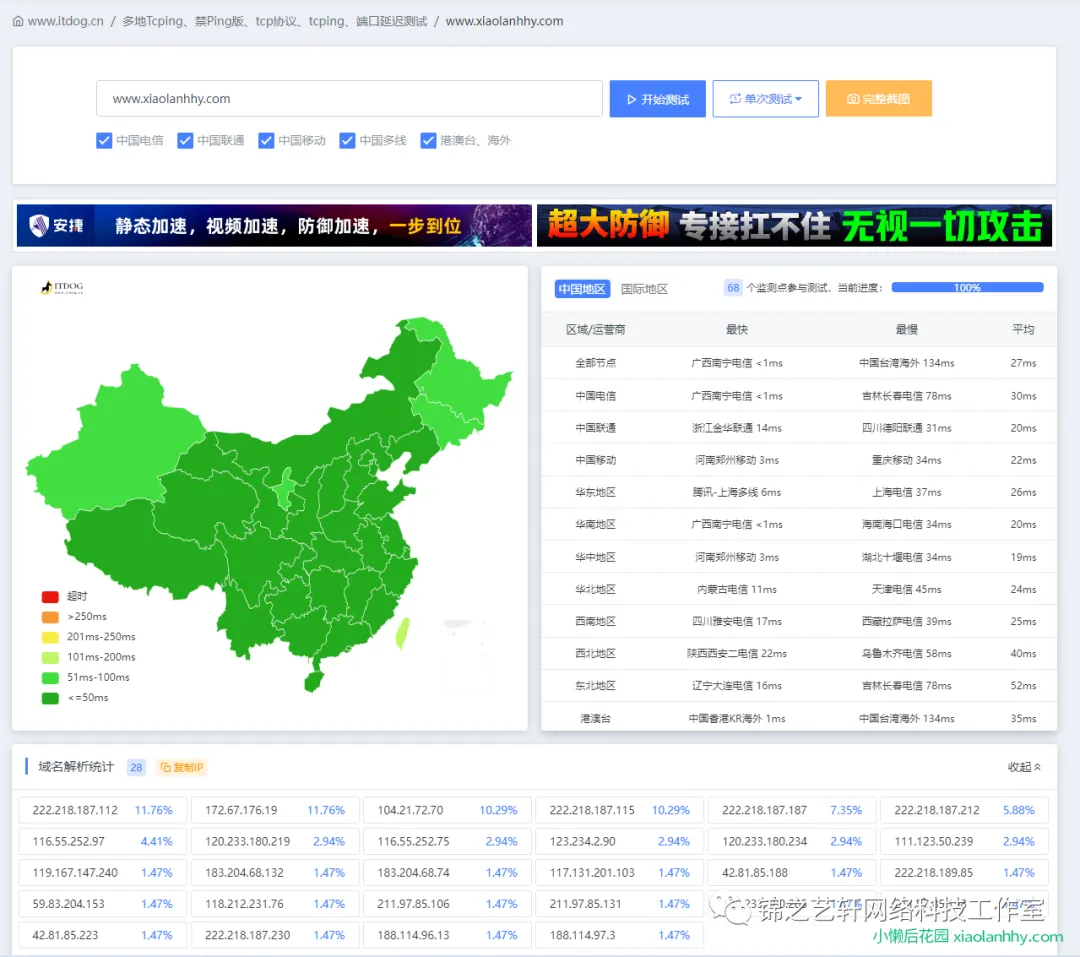Viewport: 1080px width, 957px height.
Task: Click 乌鲁木齐电信 58ms cell
Action: (906, 653)
